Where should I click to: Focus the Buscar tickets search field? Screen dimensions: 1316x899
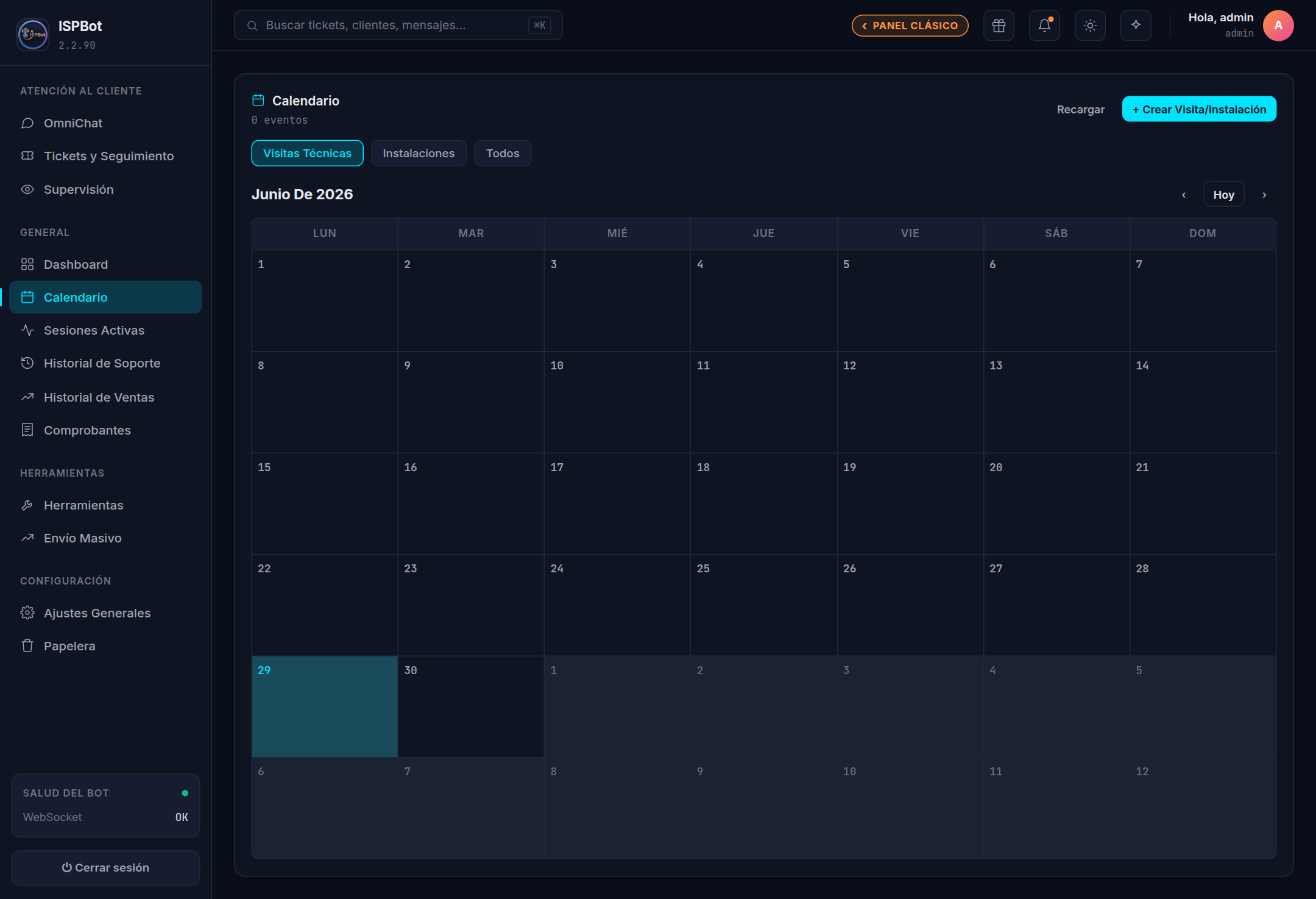(x=398, y=26)
